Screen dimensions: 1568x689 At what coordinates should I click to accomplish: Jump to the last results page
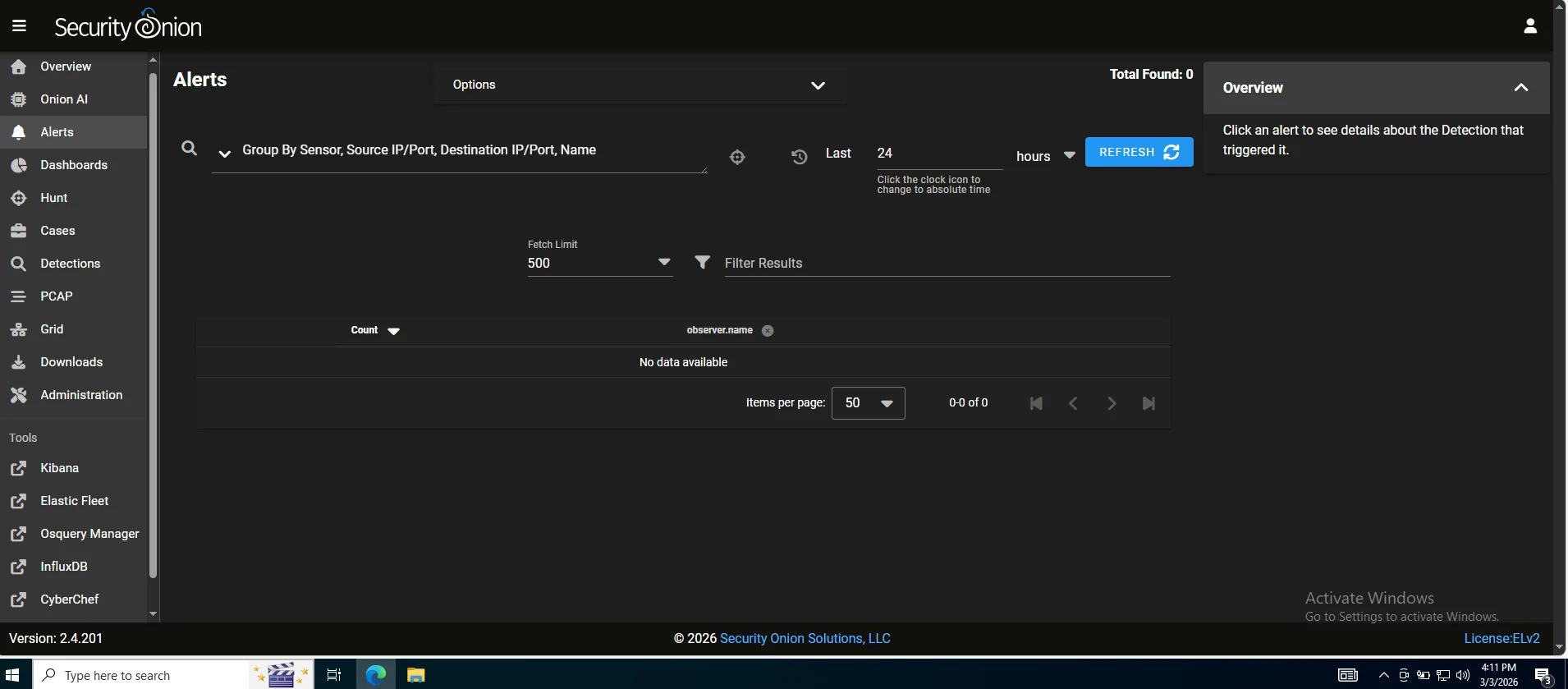pos(1148,403)
